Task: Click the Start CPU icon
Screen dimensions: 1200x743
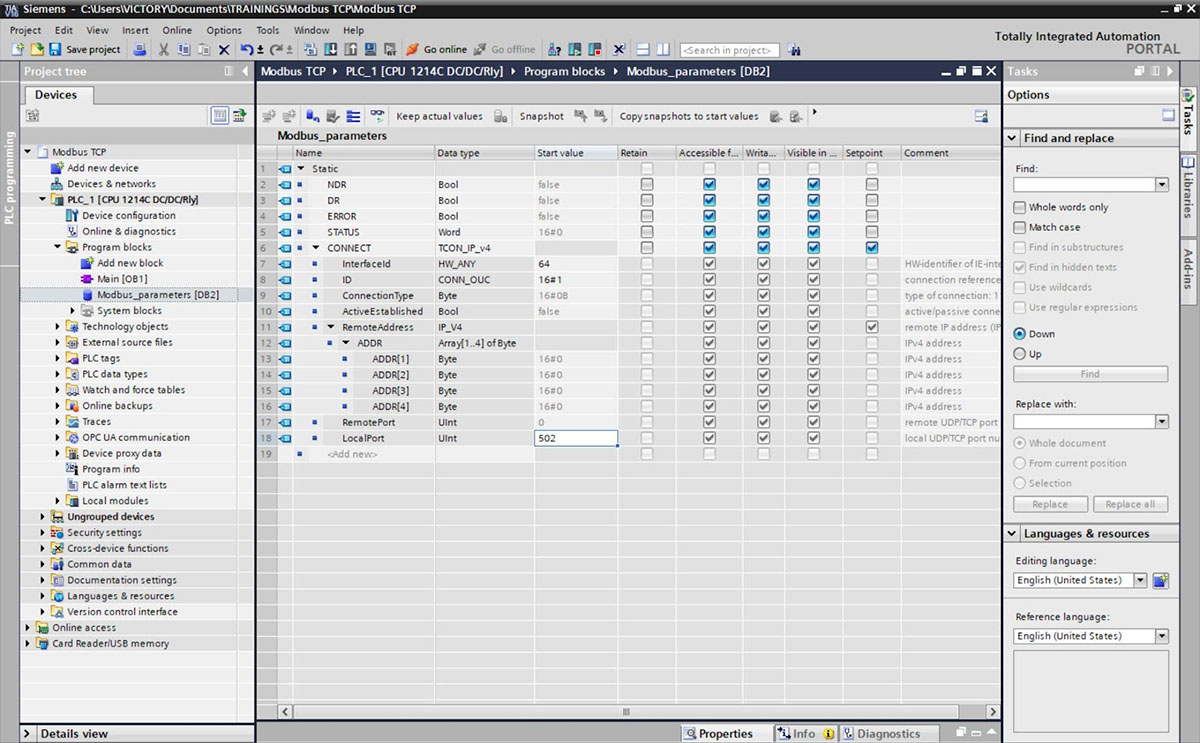Action: click(573, 49)
